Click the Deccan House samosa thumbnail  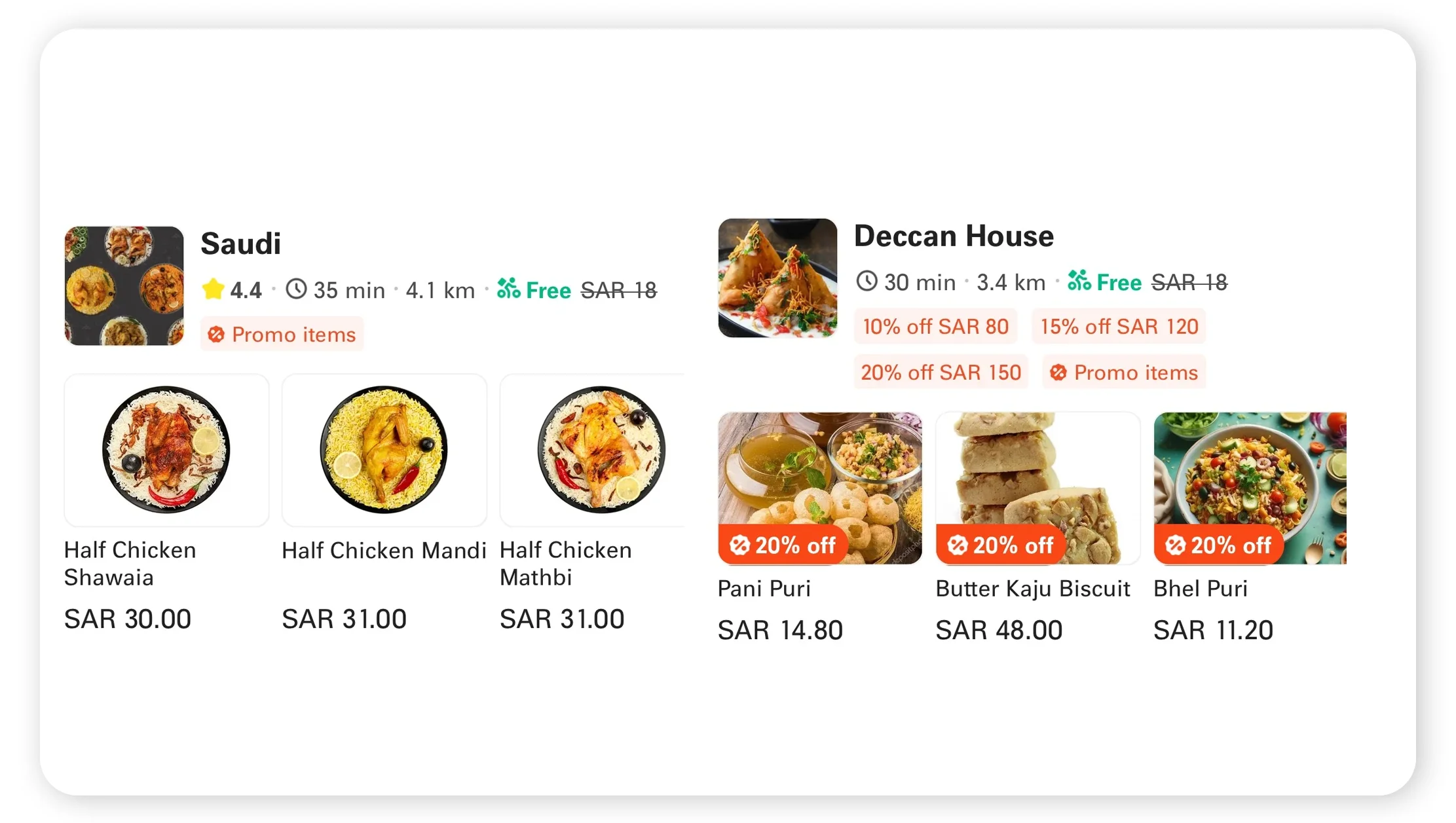point(777,278)
